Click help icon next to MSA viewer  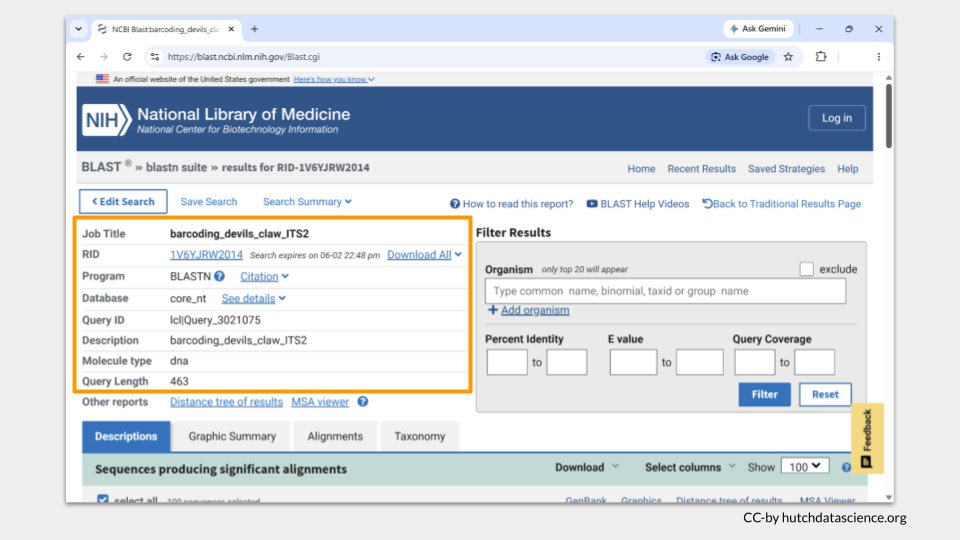pyautogui.click(x=363, y=402)
